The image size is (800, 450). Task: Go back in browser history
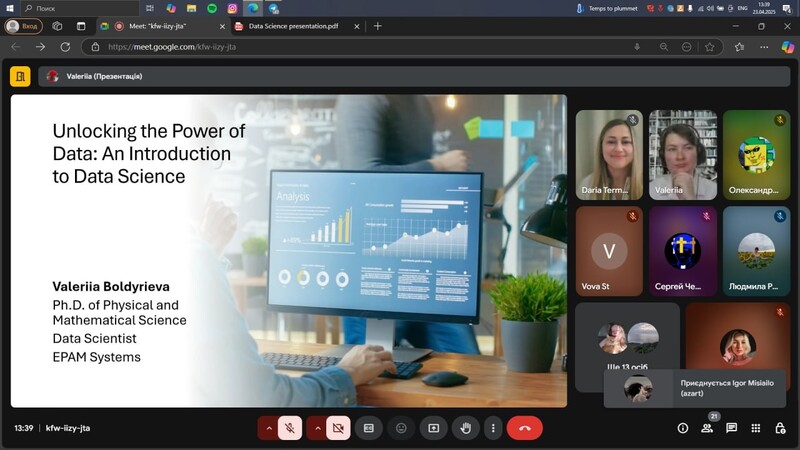pos(16,47)
